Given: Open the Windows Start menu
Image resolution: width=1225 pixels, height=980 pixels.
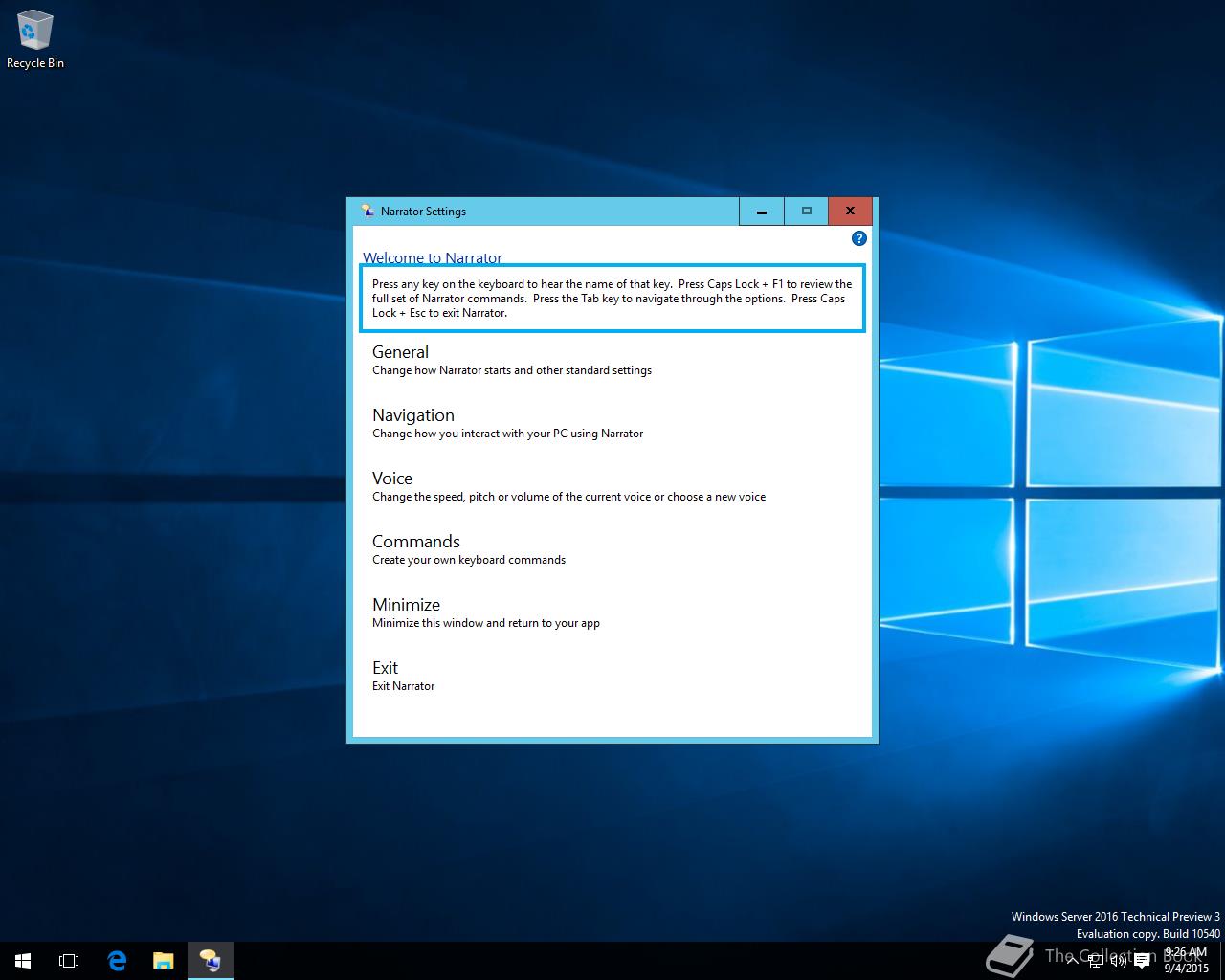Looking at the screenshot, I should pos(23,961).
